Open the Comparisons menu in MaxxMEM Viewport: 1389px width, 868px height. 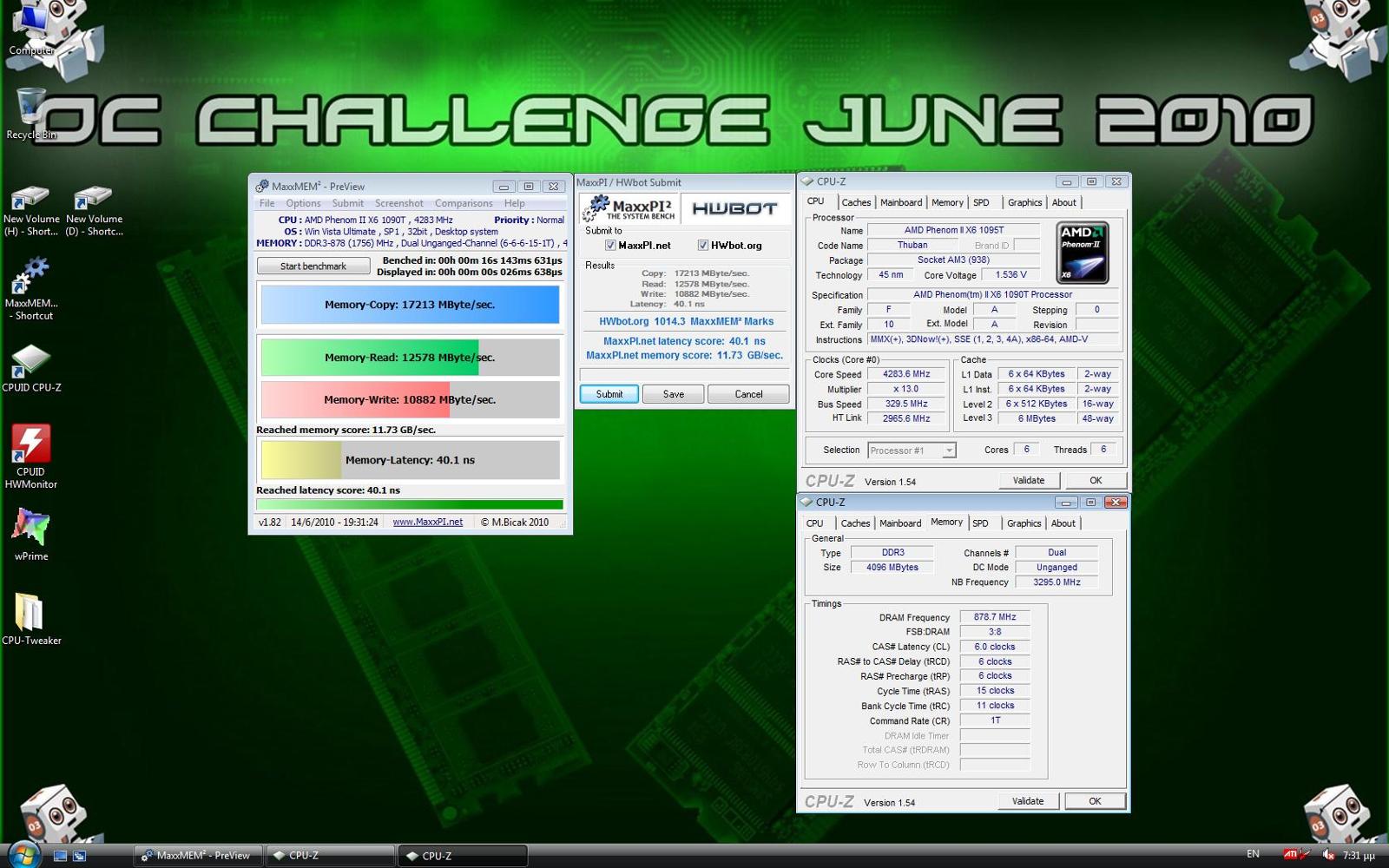(x=464, y=203)
